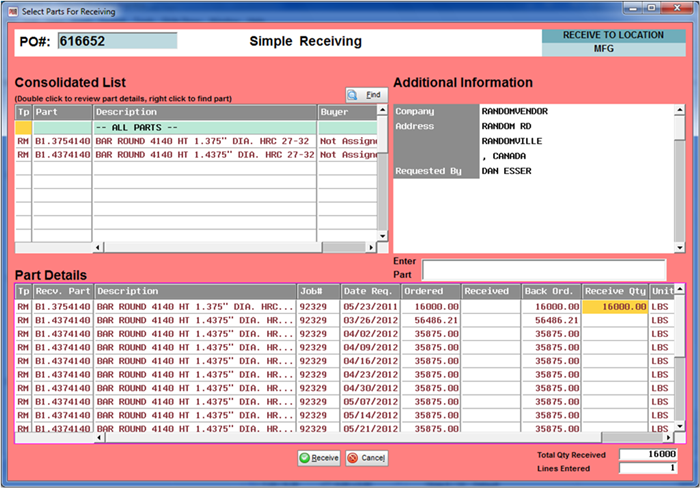Click the Enter Part input field

(544, 270)
